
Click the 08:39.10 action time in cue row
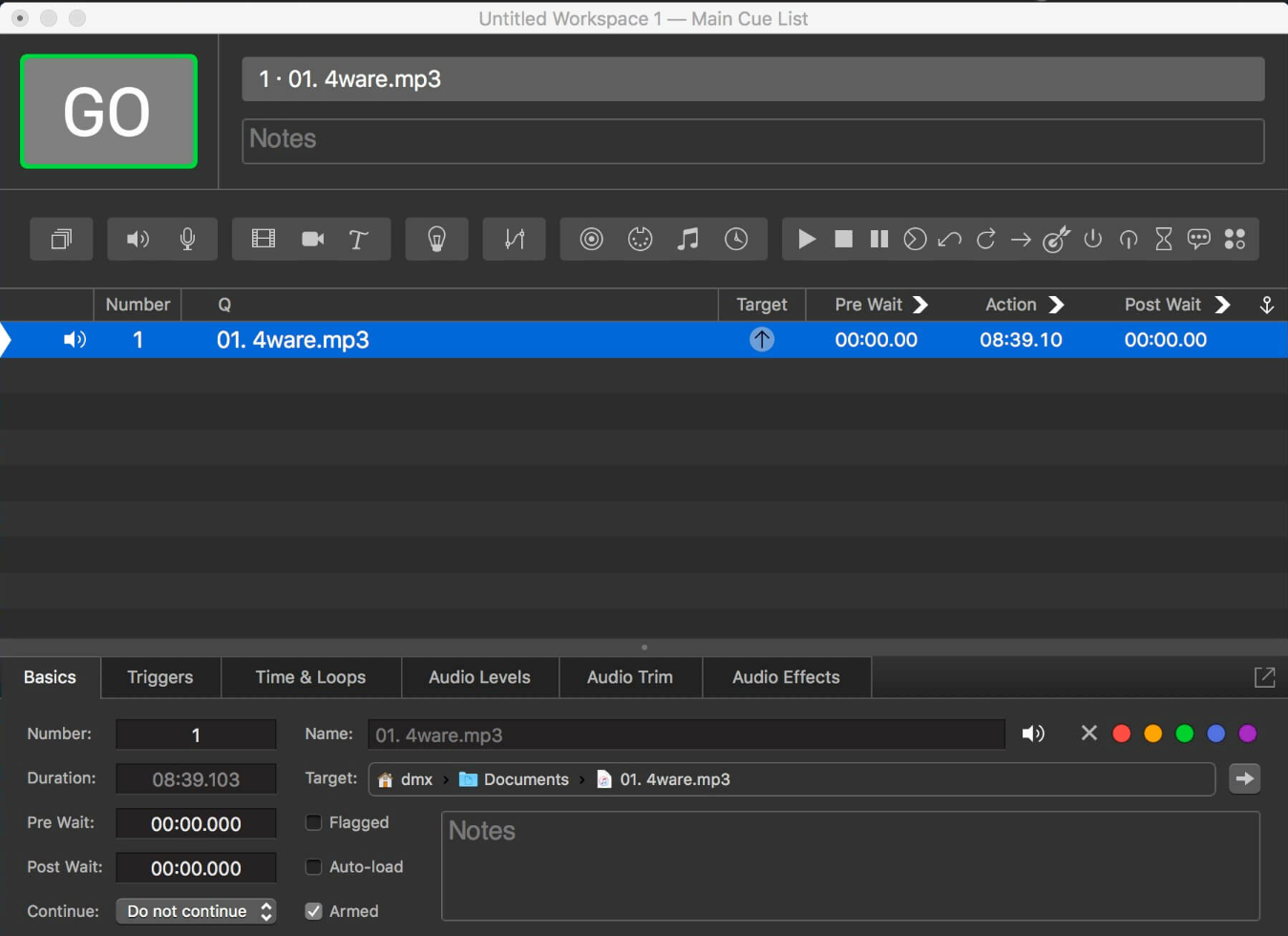(x=1021, y=340)
